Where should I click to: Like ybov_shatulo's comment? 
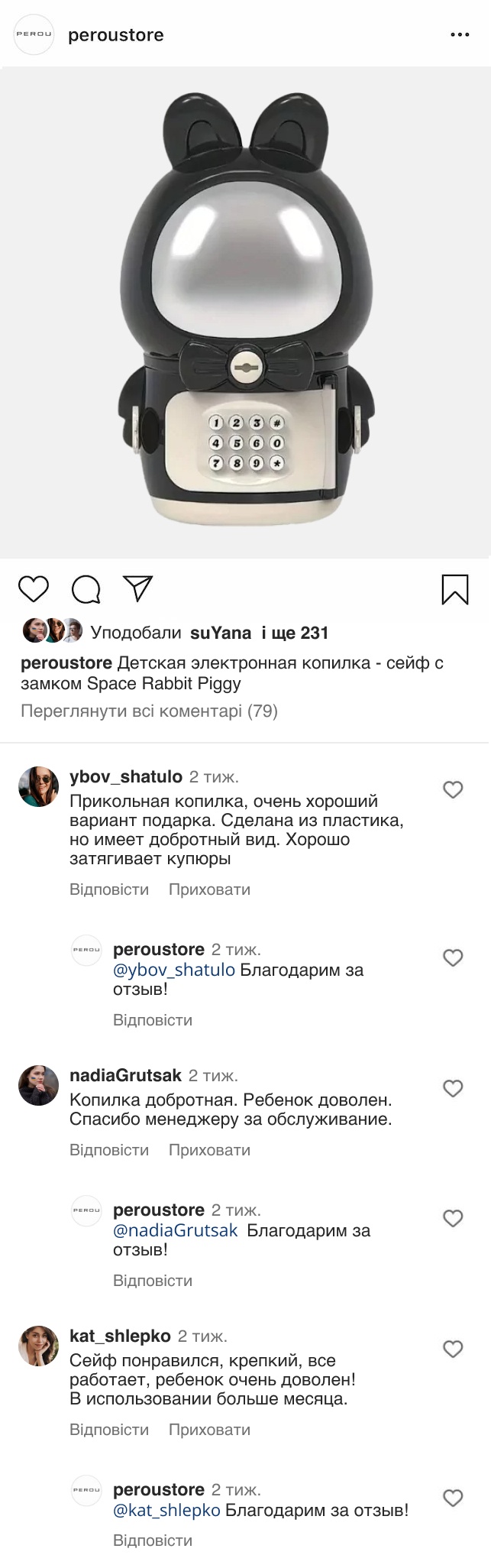[x=453, y=789]
